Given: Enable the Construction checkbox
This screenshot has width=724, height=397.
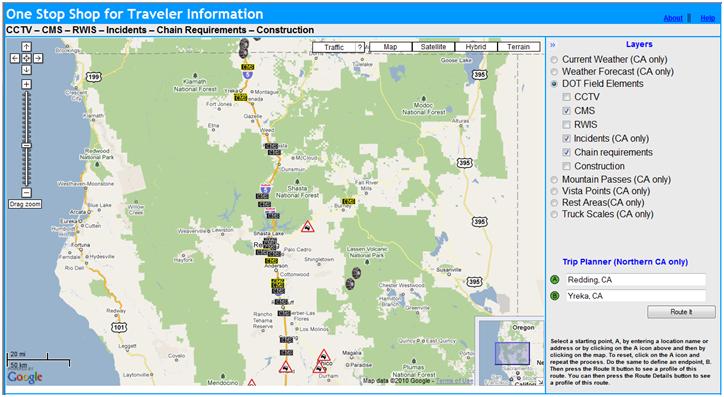Looking at the screenshot, I should [567, 166].
